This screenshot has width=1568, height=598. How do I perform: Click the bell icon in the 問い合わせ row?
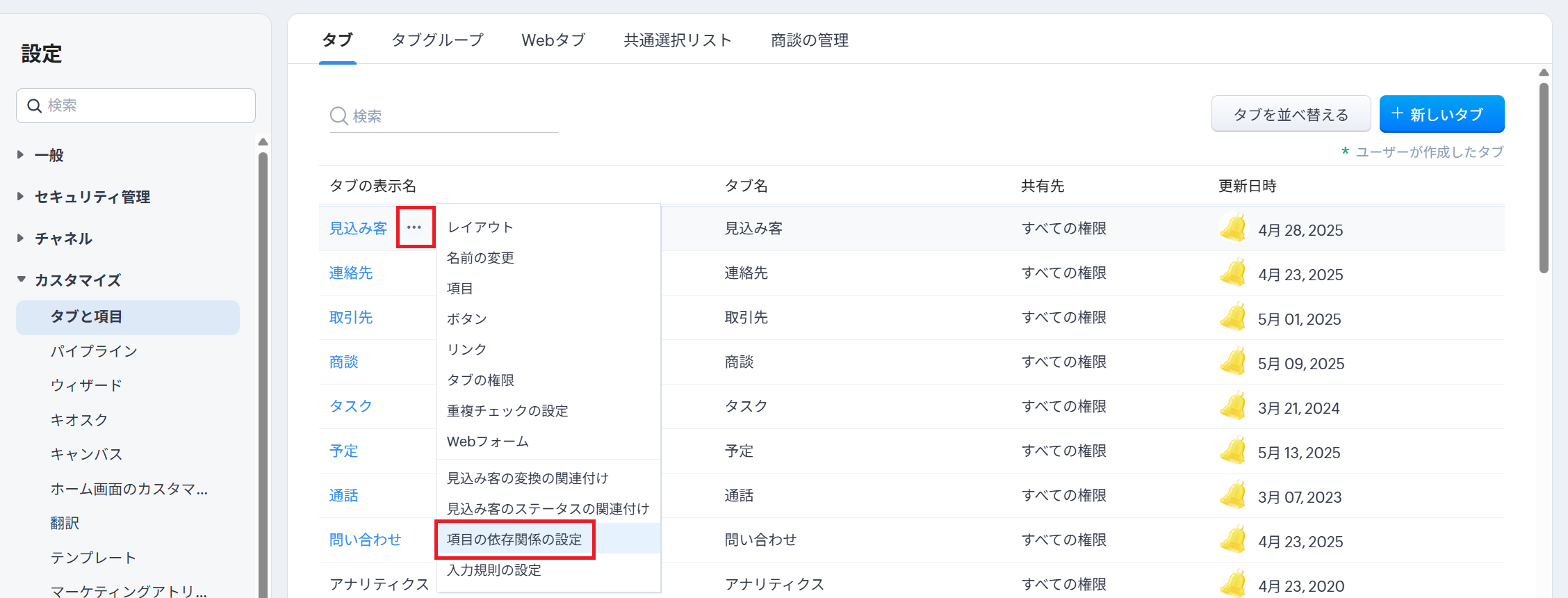(x=1233, y=540)
